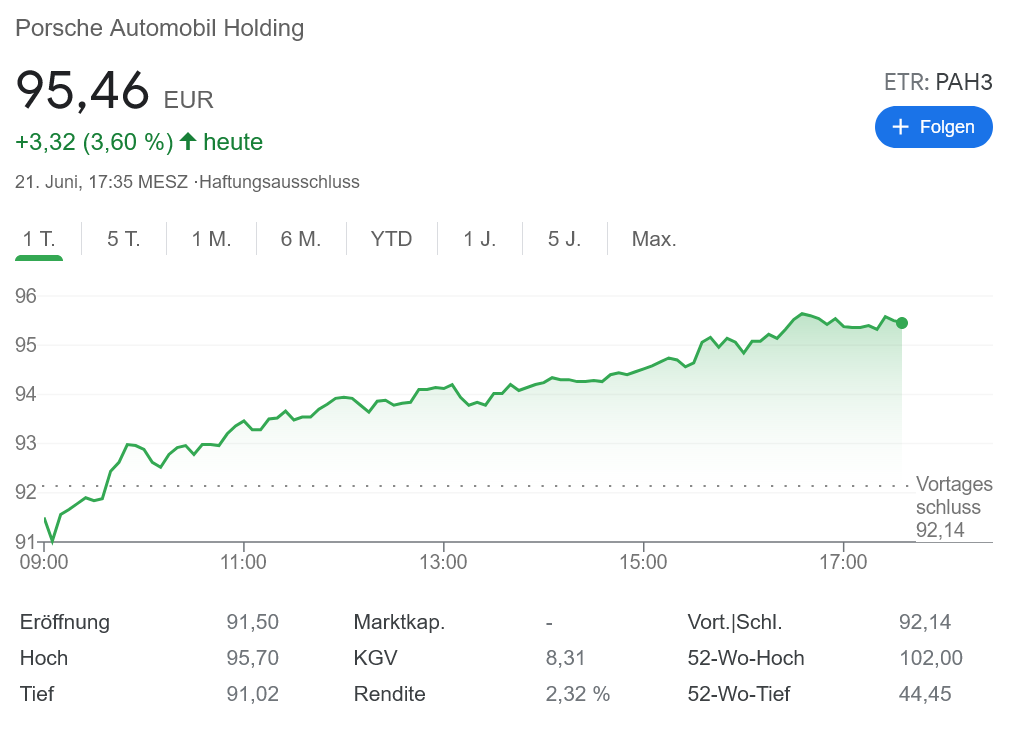Display the 1 J. yearly chart
The image size is (1012, 738).
tap(479, 239)
